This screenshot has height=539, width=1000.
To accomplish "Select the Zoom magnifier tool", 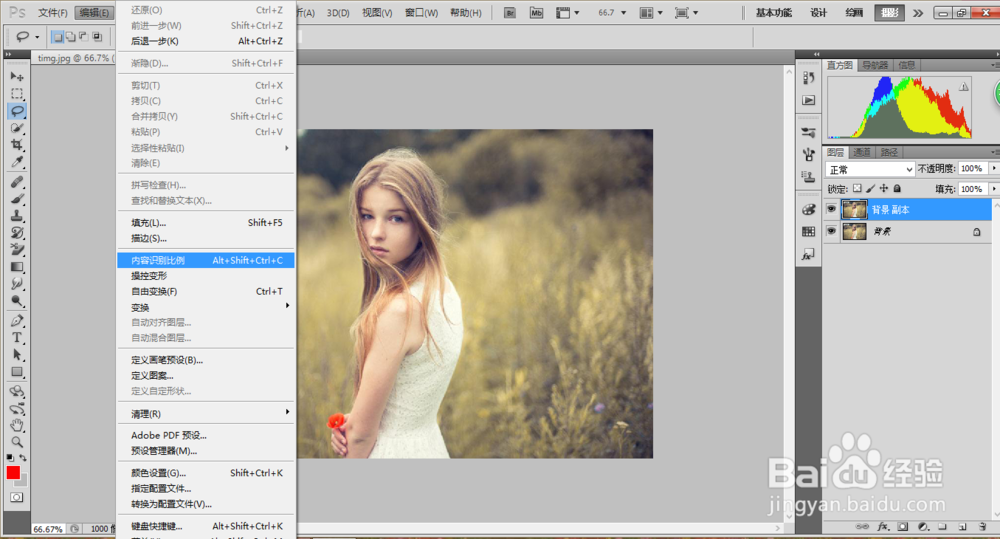I will [17, 441].
